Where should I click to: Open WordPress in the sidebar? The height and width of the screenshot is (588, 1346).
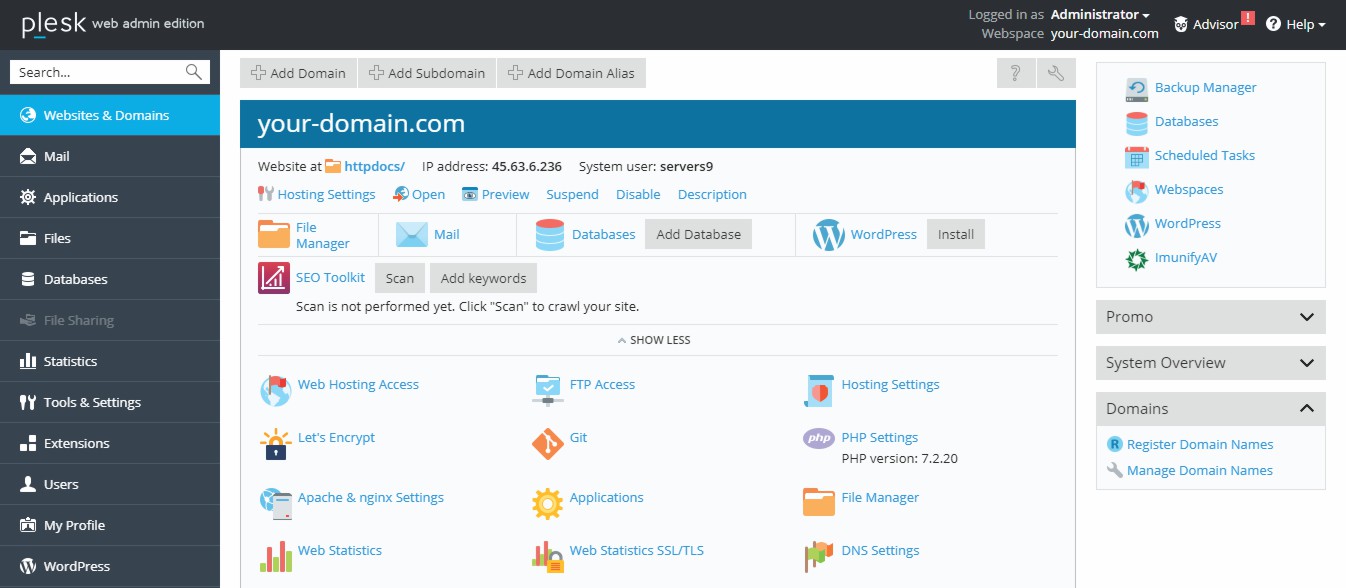point(110,566)
